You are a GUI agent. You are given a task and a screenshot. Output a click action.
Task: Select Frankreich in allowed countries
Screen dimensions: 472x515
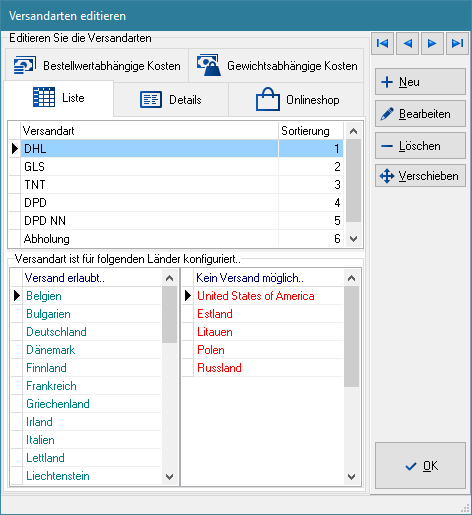(x=92, y=386)
